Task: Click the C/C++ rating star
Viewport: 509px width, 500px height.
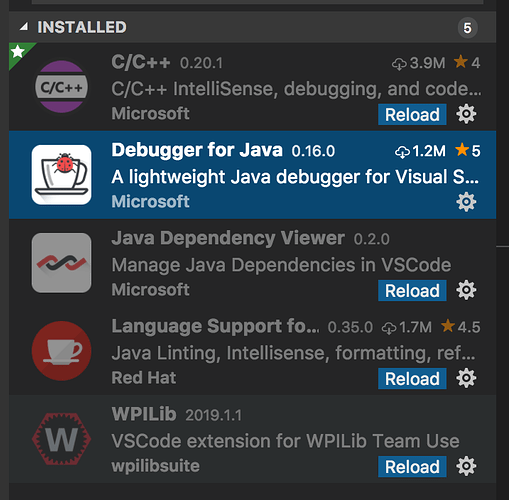Action: point(461,62)
